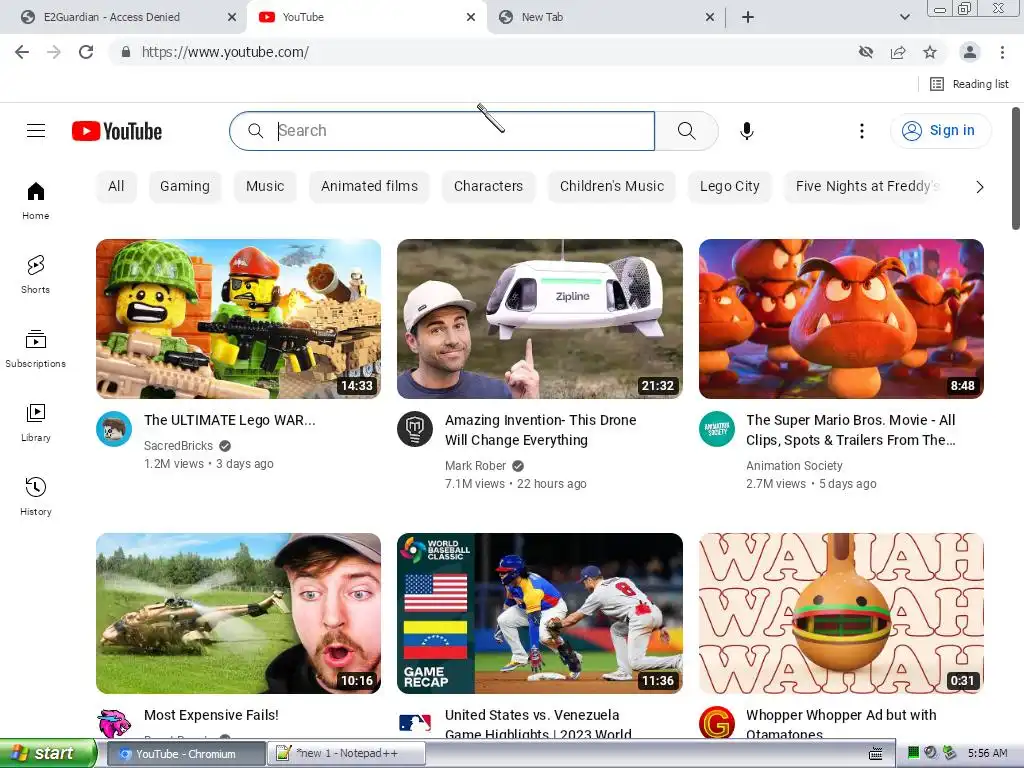Open Super Mario Bros. Movie video title
1024x768 pixels.
851,430
